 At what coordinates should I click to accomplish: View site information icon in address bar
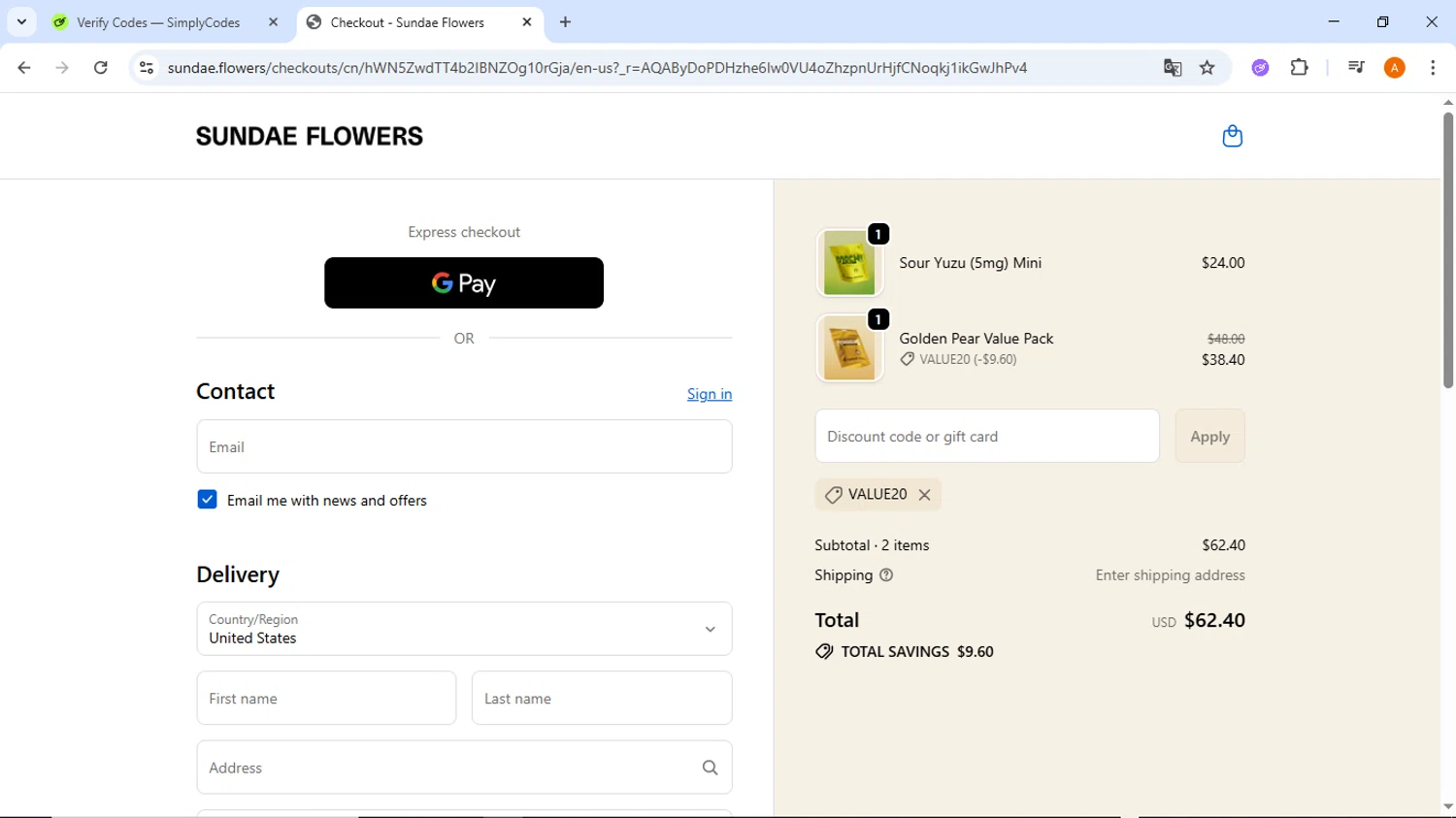pyautogui.click(x=147, y=68)
